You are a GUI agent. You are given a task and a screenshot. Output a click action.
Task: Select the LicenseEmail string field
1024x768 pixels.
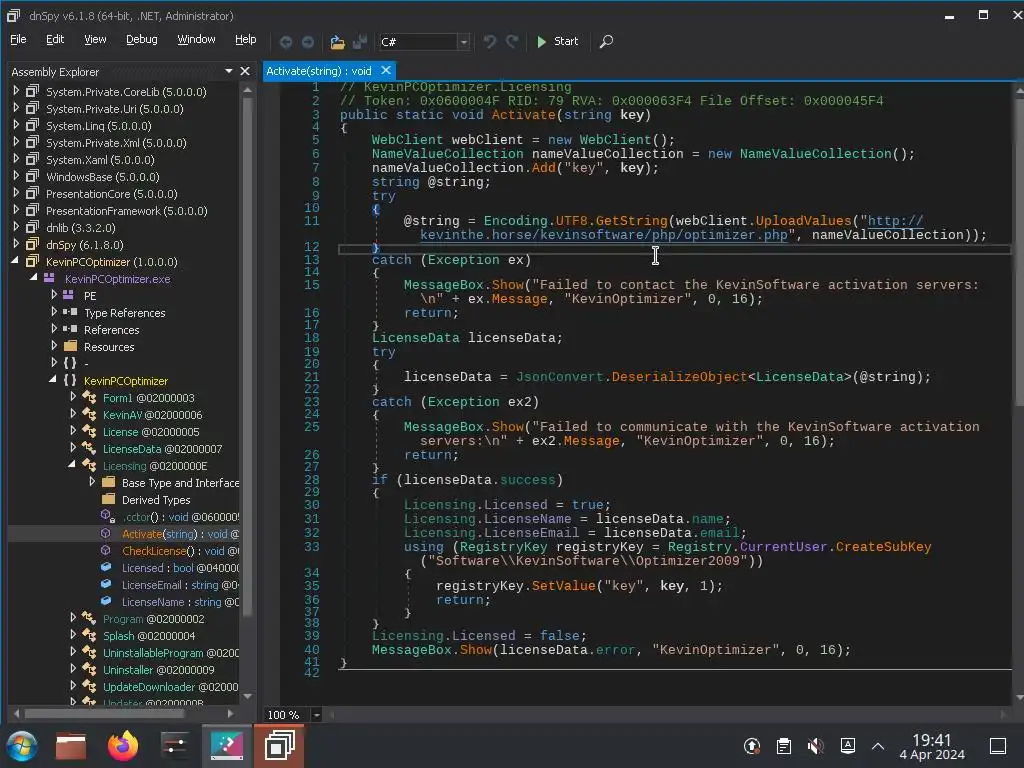click(180, 585)
